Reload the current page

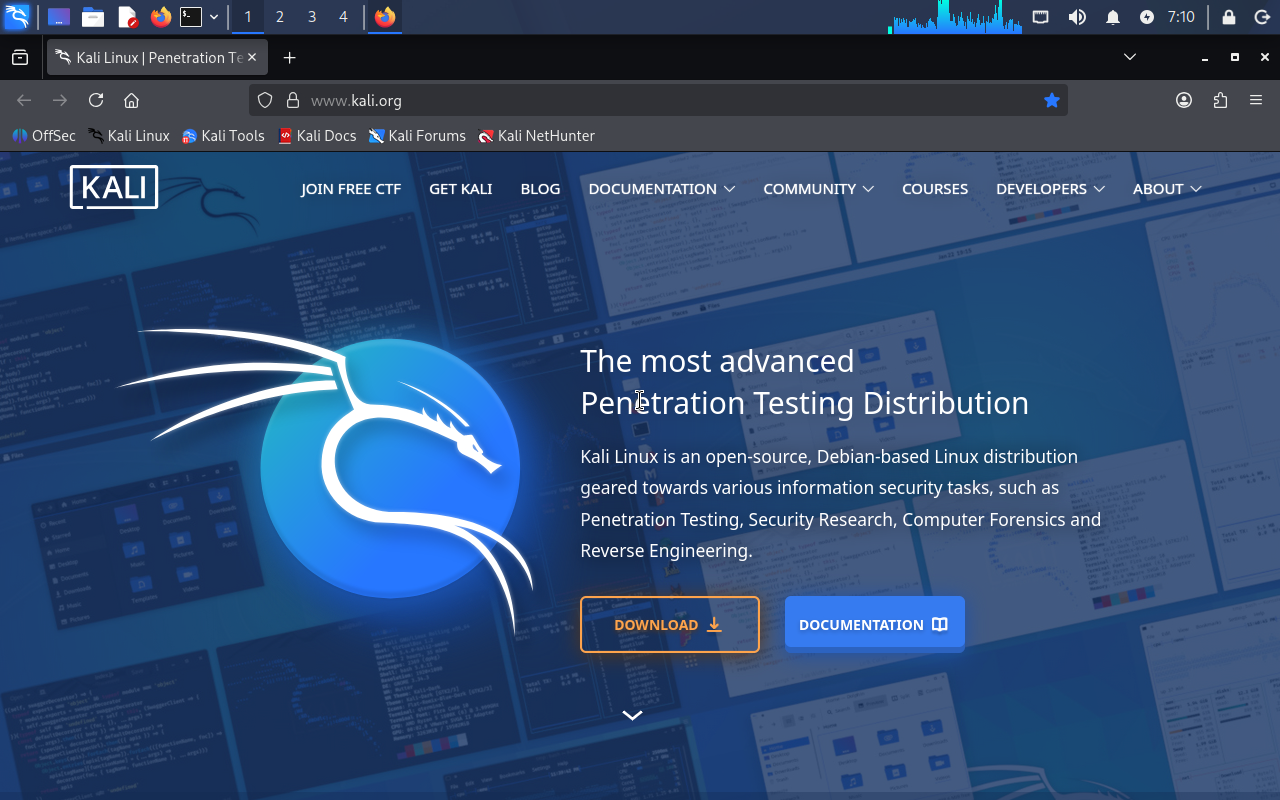(x=96, y=100)
